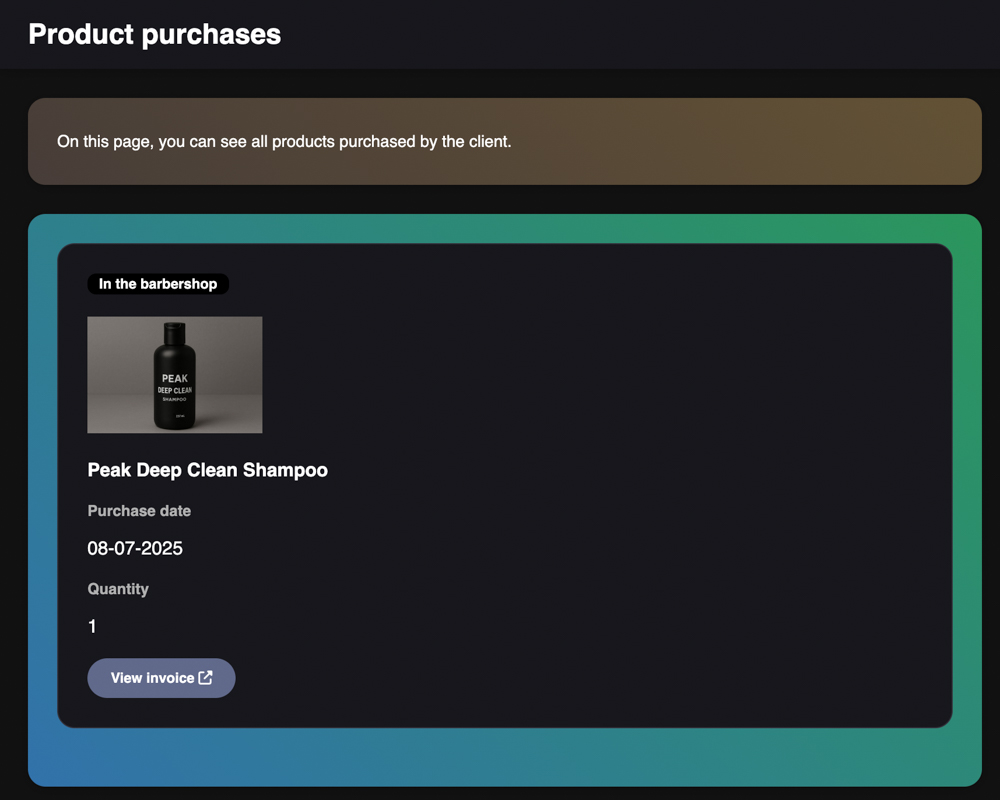Click the black shampoo bottle in the image
This screenshot has height=800, width=1000.
pyautogui.click(x=174, y=400)
